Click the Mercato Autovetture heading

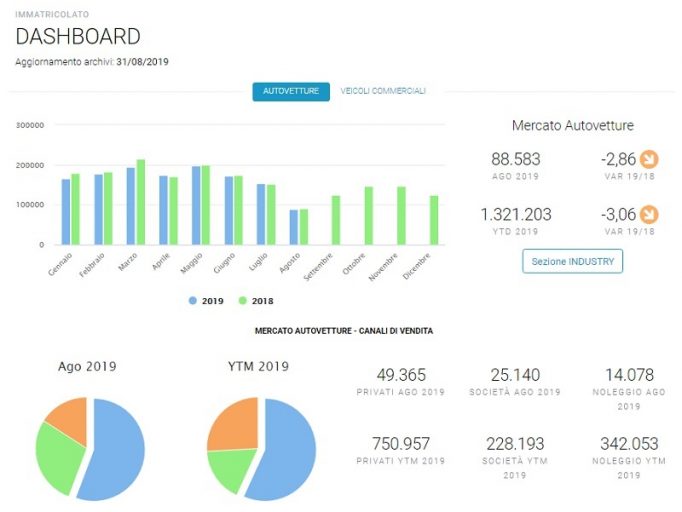572,125
